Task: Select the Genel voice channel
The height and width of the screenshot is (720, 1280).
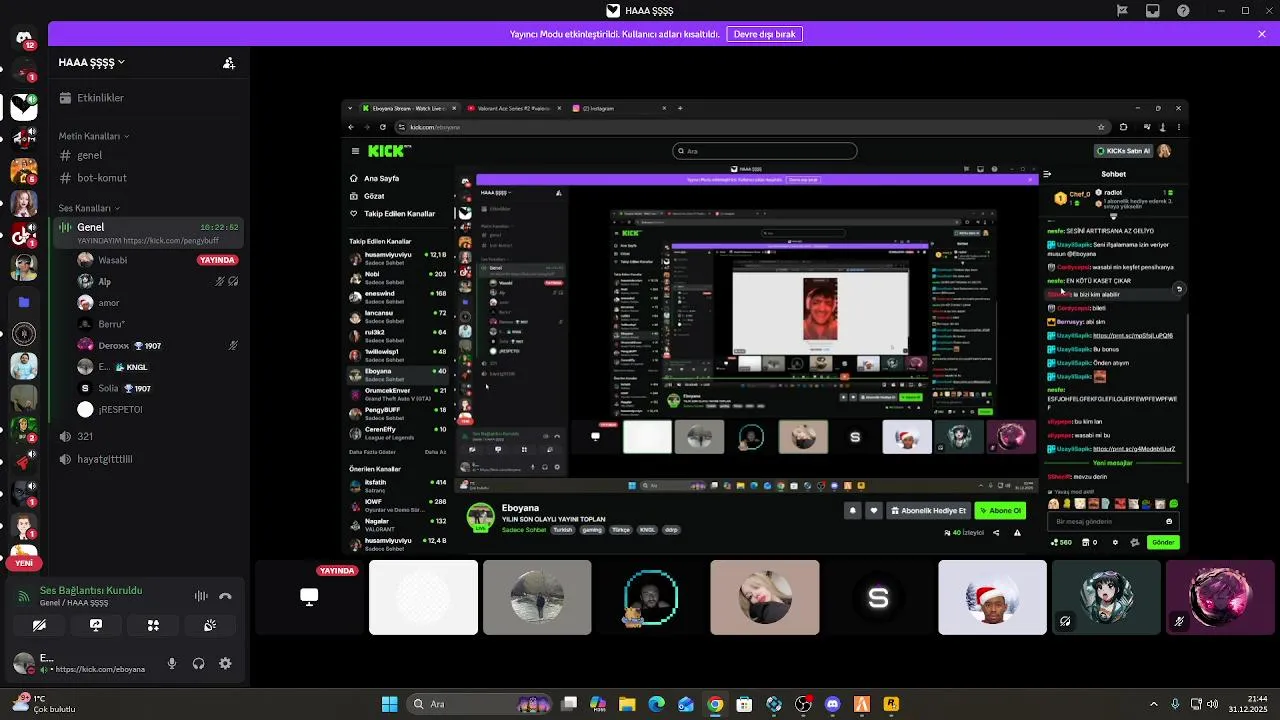Action: coord(146,233)
